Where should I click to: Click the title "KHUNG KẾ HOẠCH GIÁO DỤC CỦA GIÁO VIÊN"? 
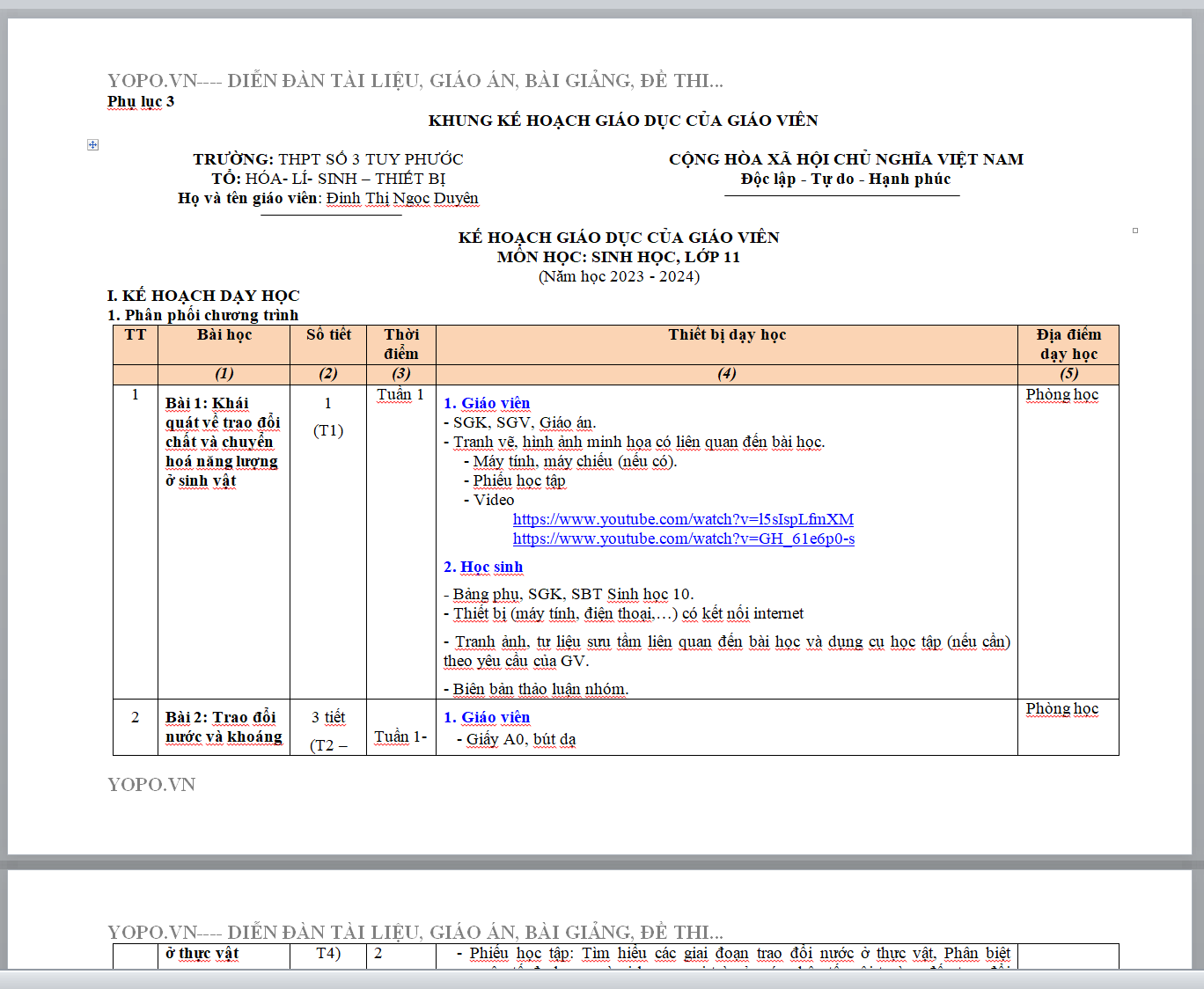pyautogui.click(x=623, y=121)
